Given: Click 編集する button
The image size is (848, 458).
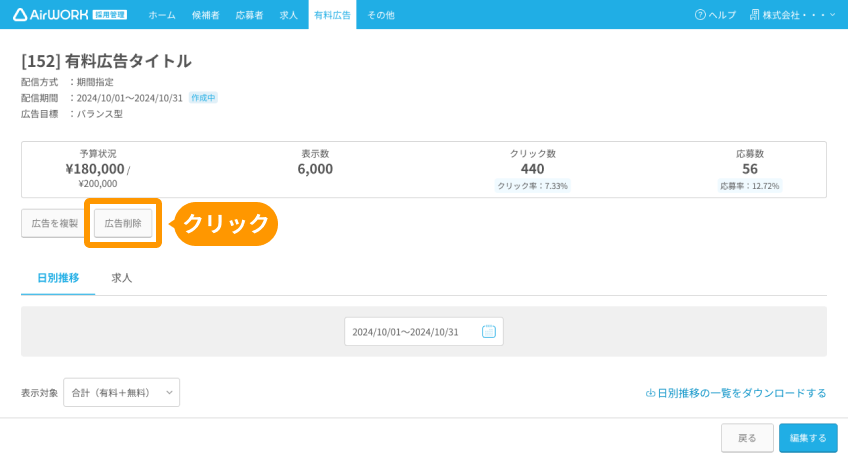Looking at the screenshot, I should (808, 438).
